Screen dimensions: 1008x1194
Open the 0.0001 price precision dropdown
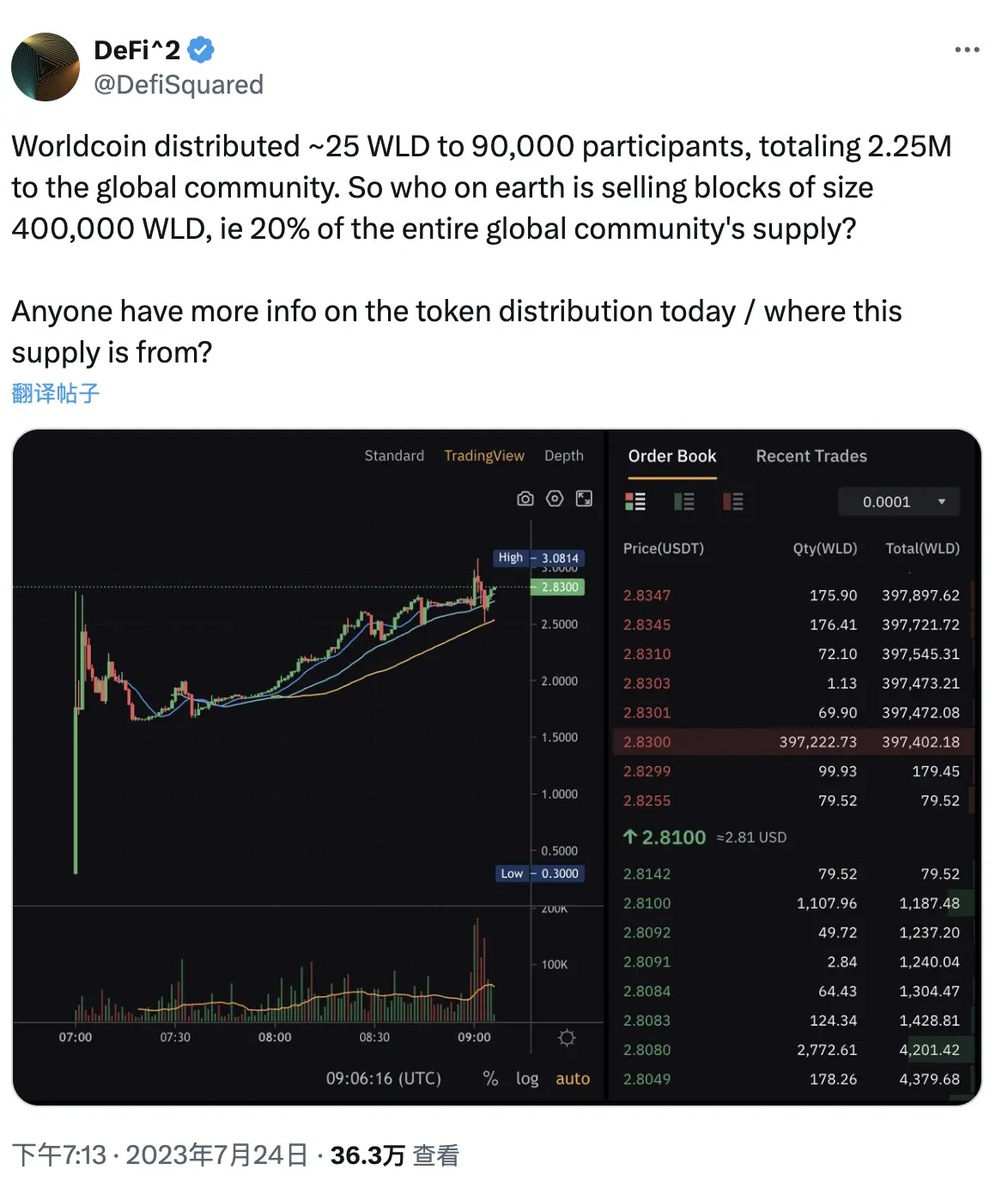(898, 502)
